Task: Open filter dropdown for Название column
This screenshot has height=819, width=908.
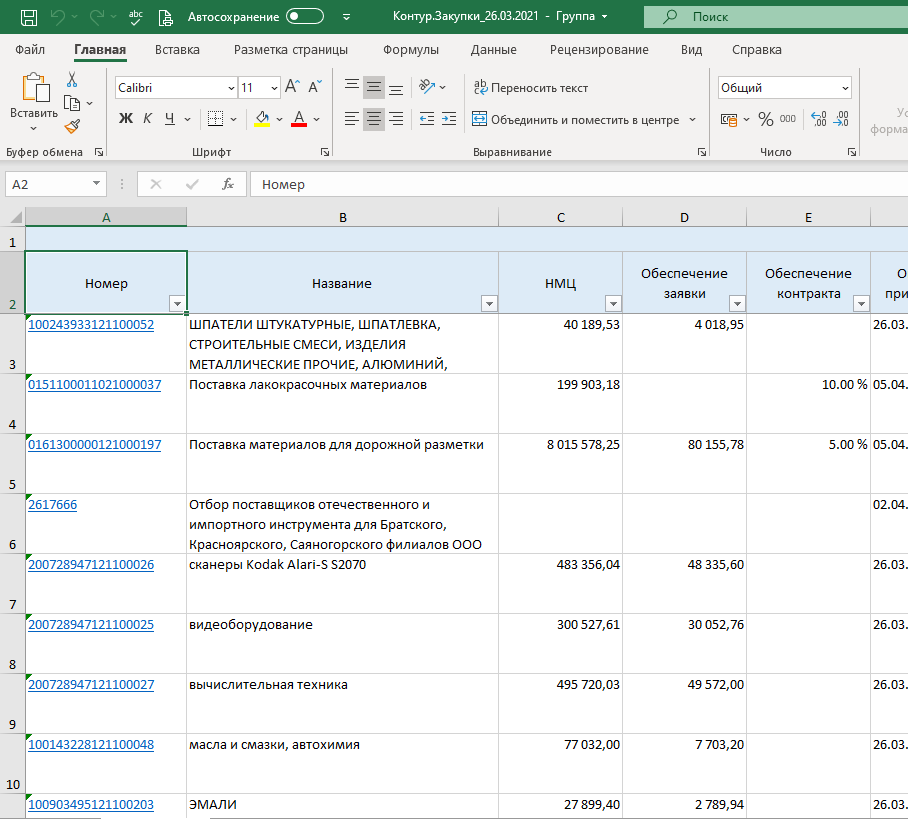Action: coord(489,304)
